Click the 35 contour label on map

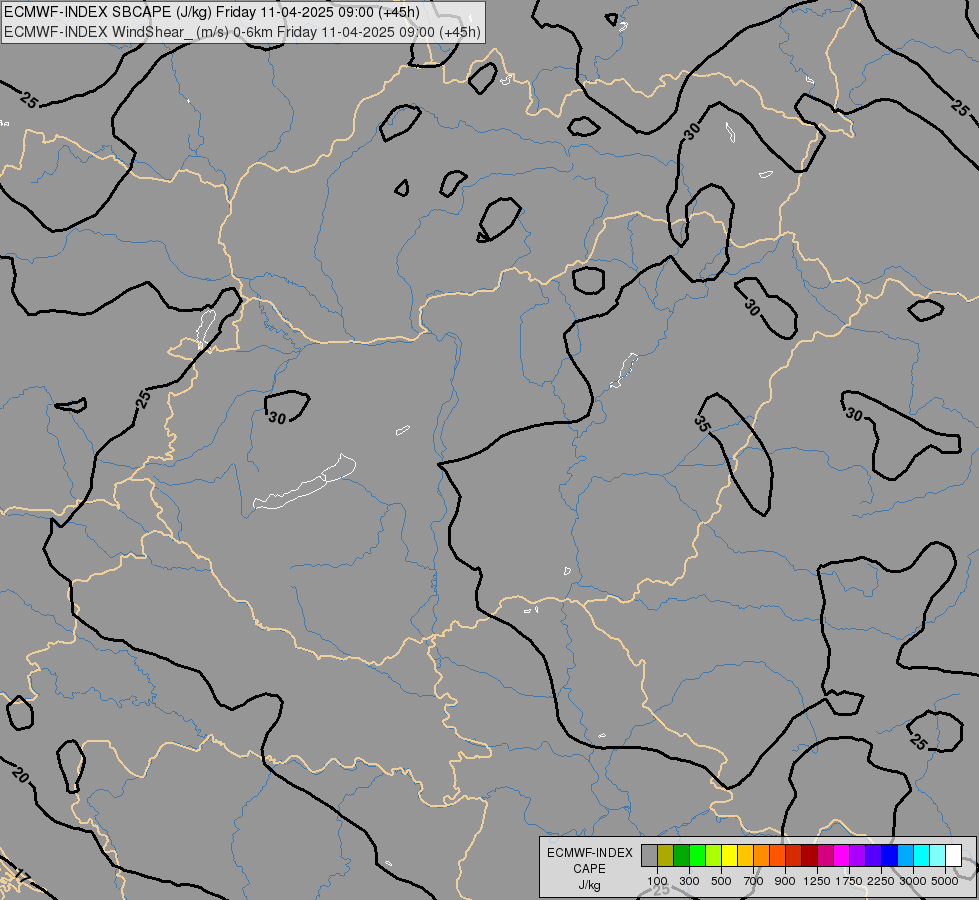pyautogui.click(x=702, y=424)
